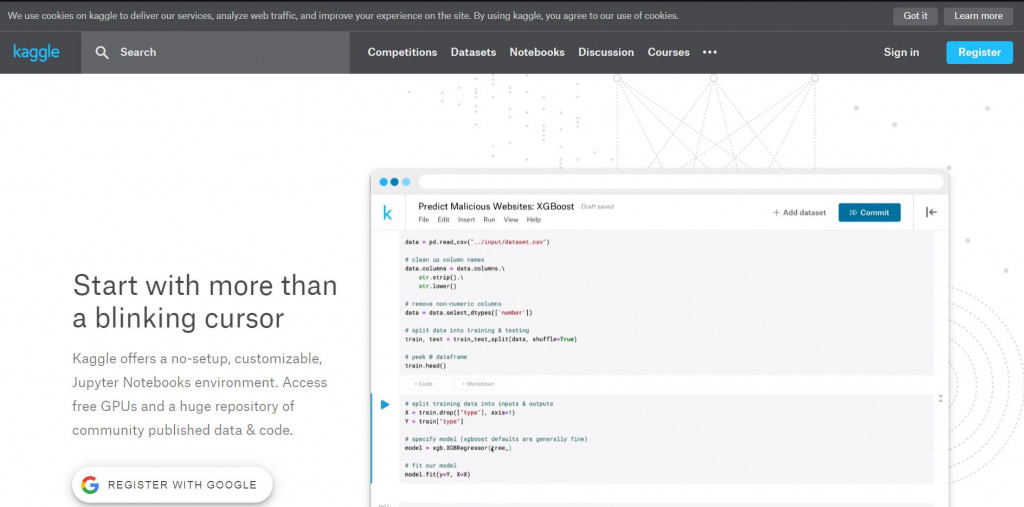Screen dimensions: 1024x507
Task: Open the Edit menu in notebook preview
Action: 443,220
